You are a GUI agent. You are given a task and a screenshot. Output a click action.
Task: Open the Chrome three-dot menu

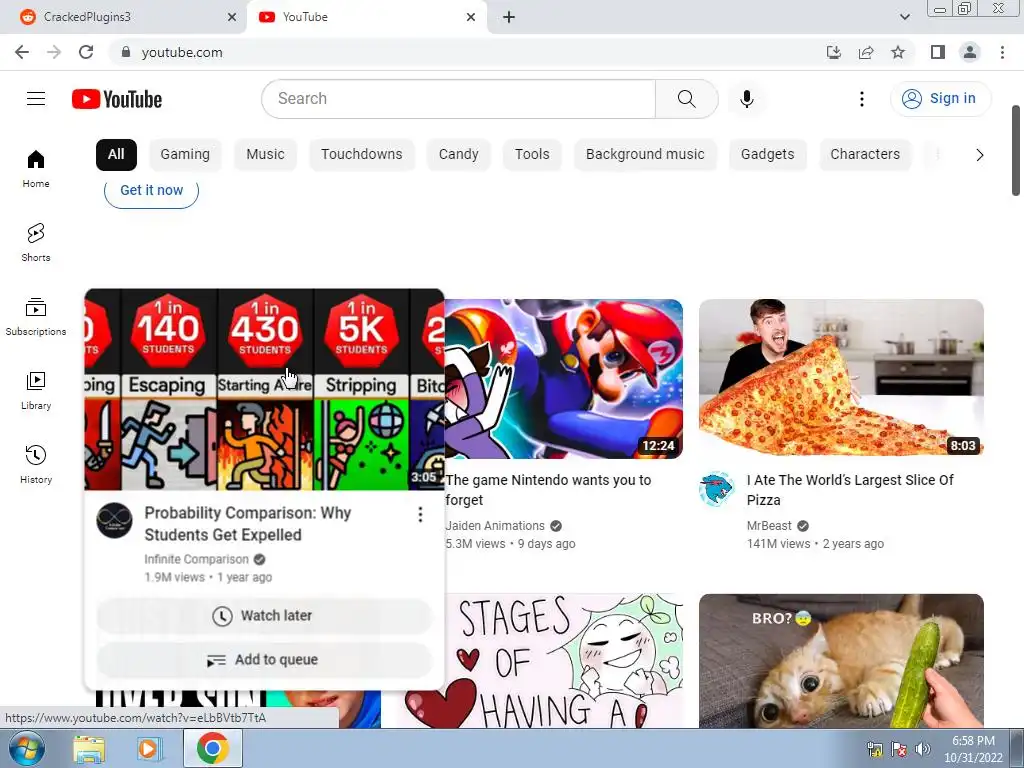tap(1002, 52)
